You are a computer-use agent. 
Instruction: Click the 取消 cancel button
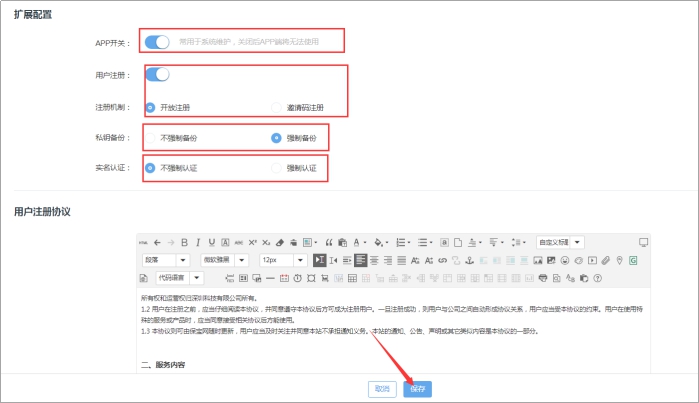click(x=381, y=388)
